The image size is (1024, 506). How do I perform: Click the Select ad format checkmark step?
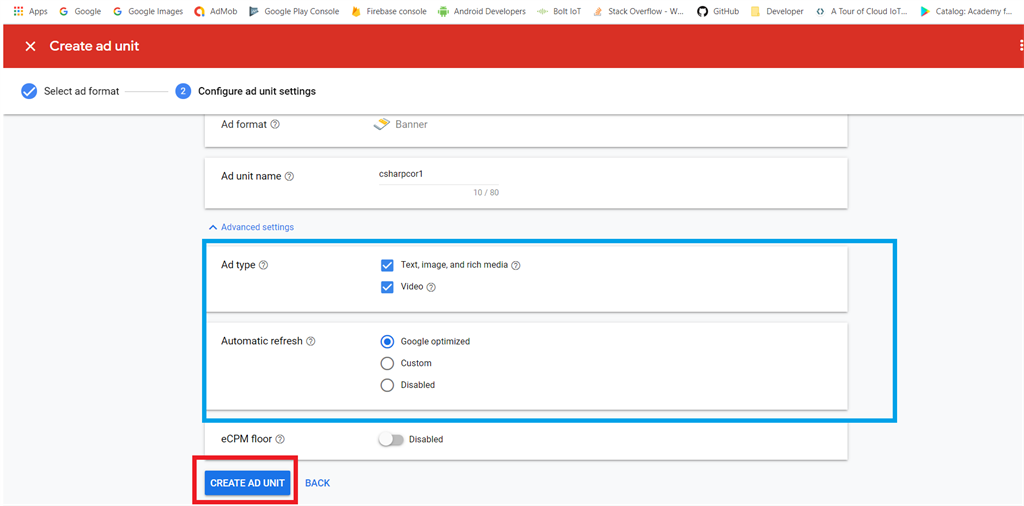point(29,91)
